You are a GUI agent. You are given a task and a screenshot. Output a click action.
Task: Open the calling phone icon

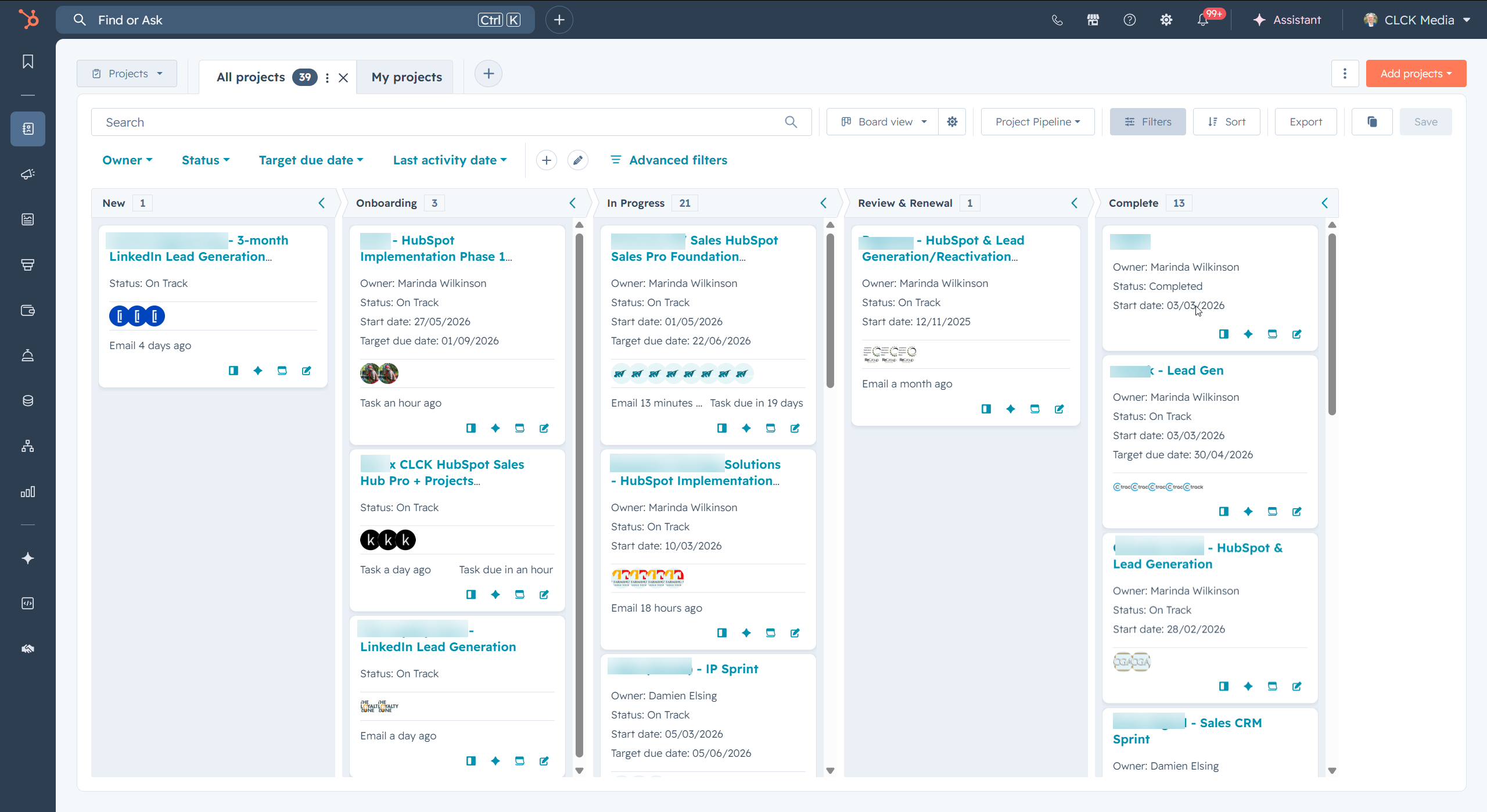click(1057, 20)
